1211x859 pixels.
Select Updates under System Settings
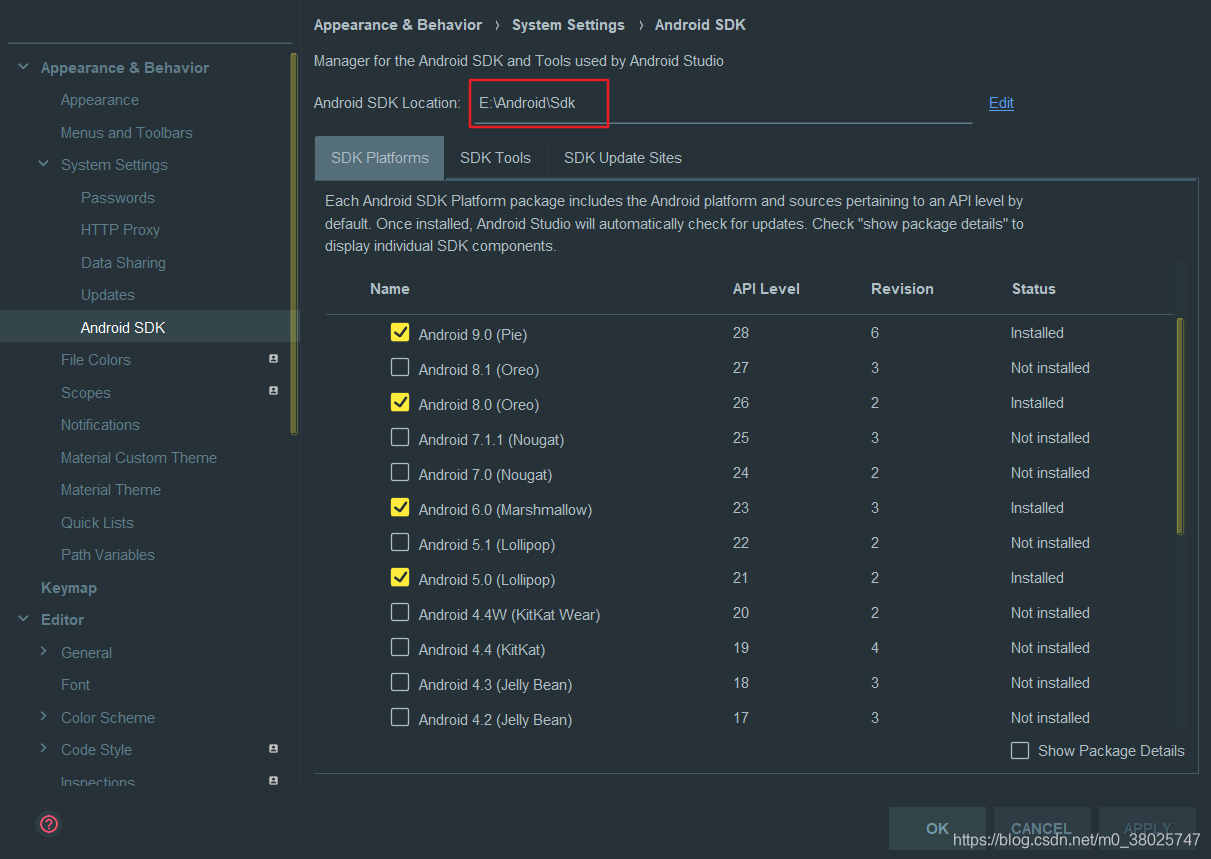(107, 295)
